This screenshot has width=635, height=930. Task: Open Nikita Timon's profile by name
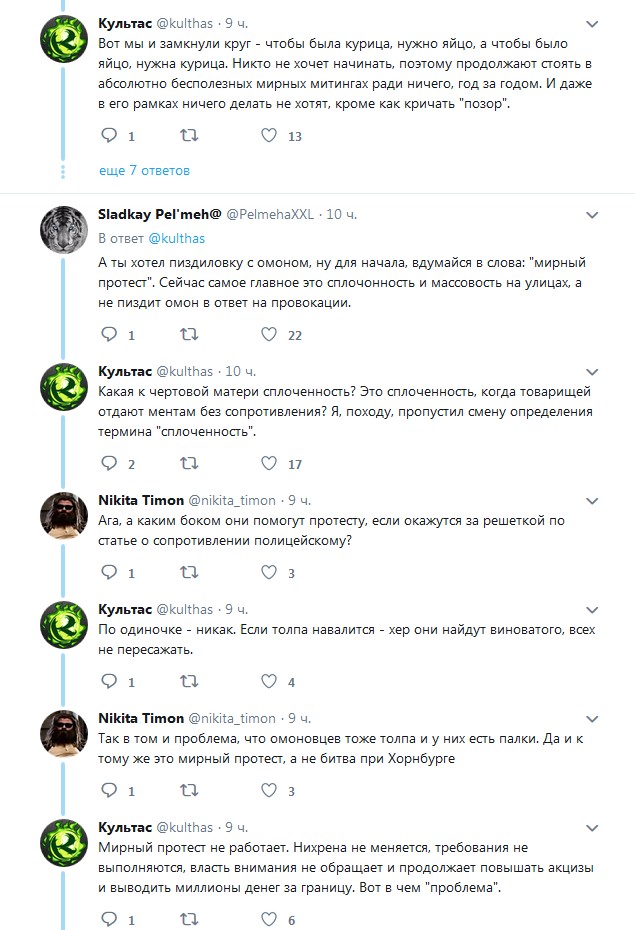[x=141, y=499]
